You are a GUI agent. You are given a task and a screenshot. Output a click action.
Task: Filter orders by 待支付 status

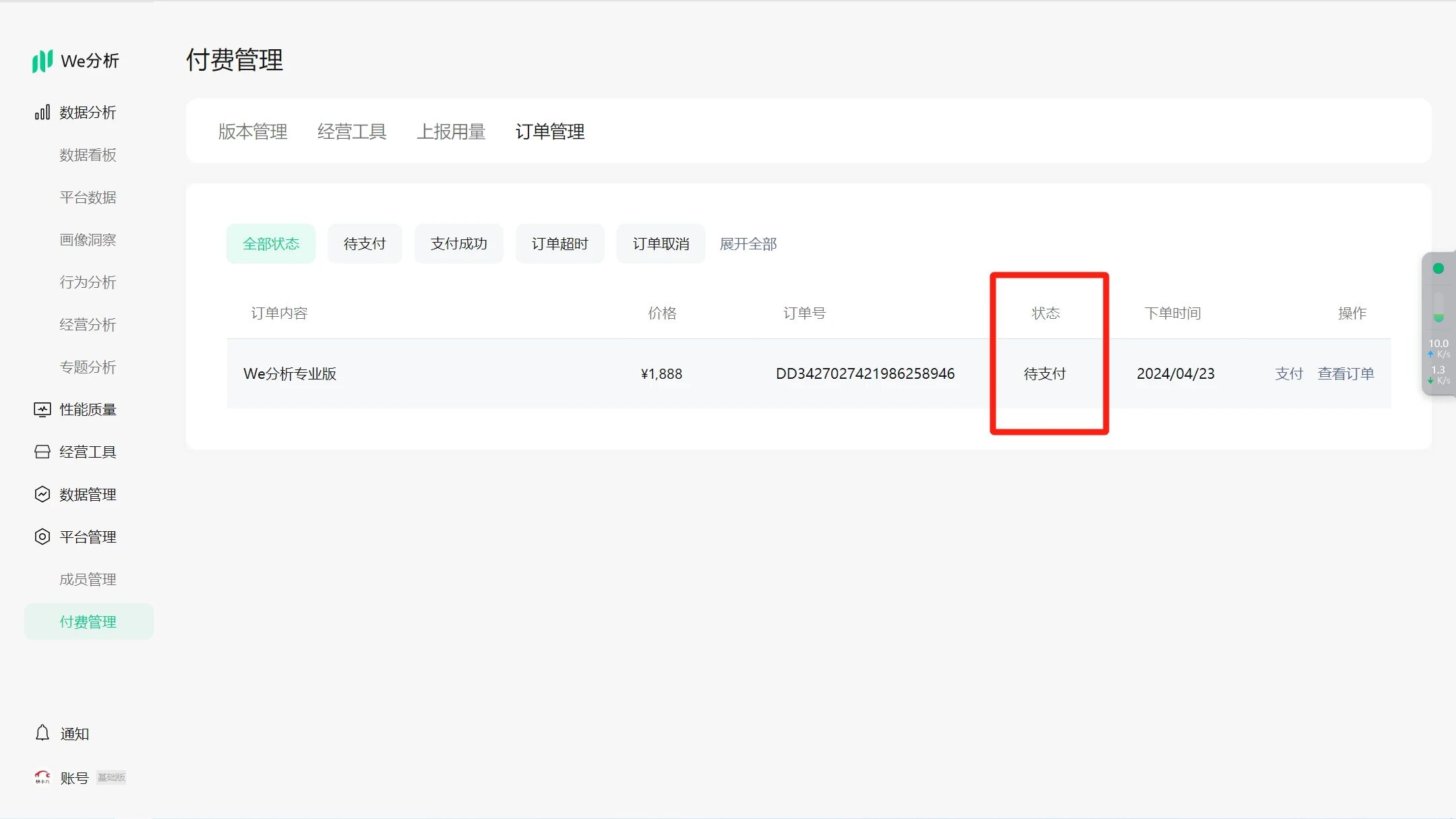(365, 243)
